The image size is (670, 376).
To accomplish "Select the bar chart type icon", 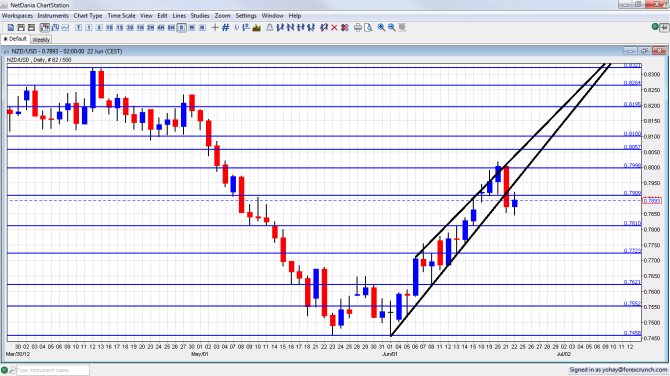I will point(55,27).
